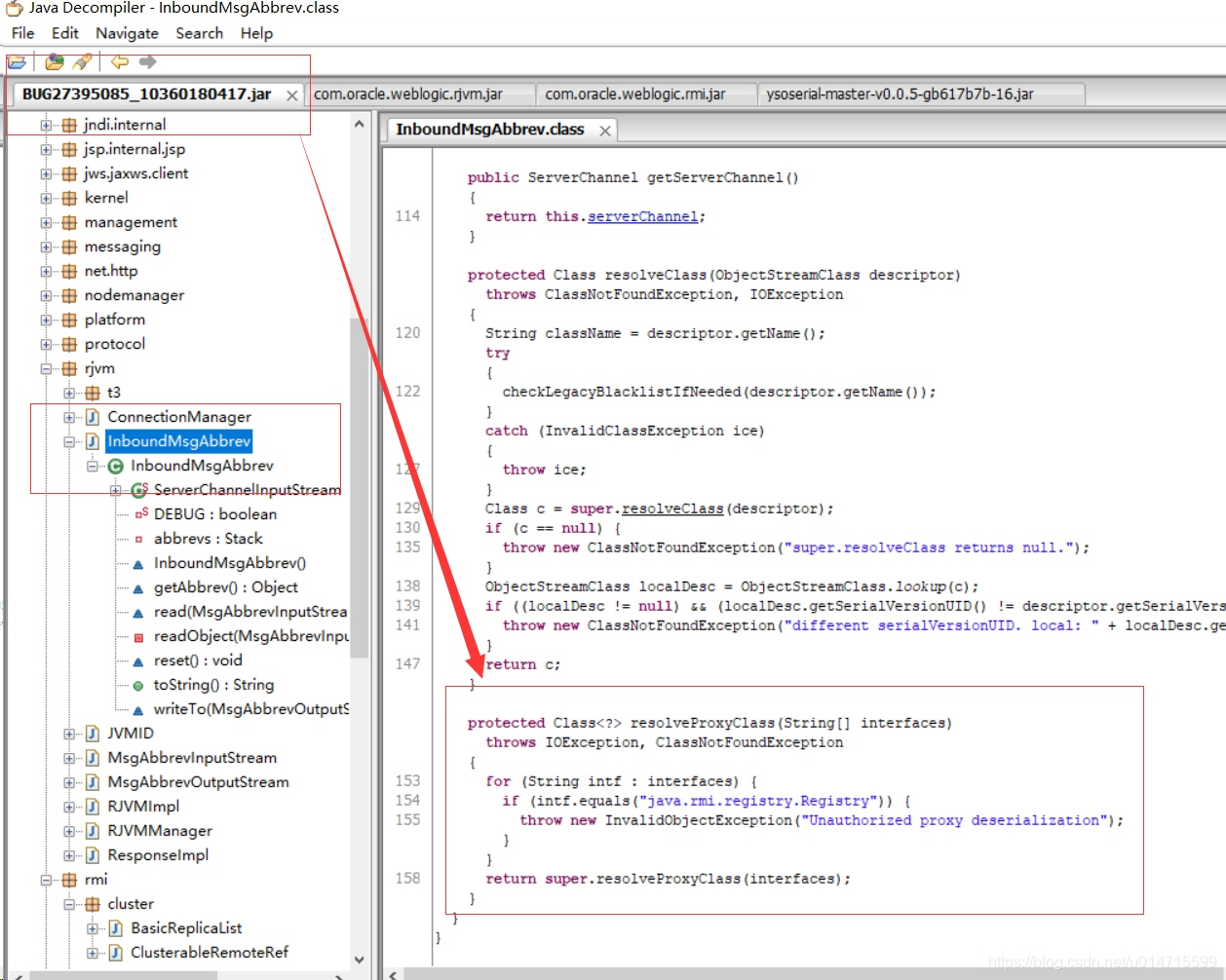
Task: Select the InboundMsgAbbrev() constructor member
Action: (230, 563)
